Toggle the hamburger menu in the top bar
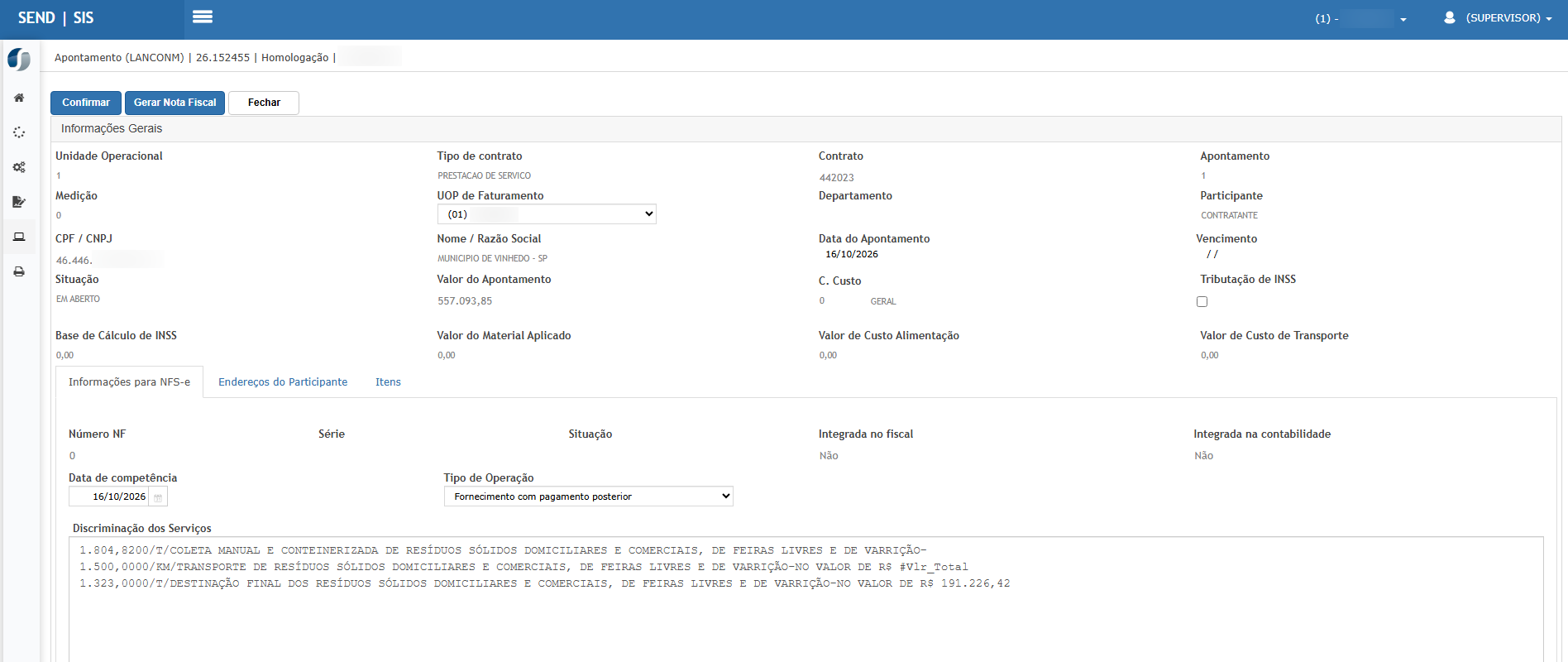1568x662 pixels. tap(203, 17)
